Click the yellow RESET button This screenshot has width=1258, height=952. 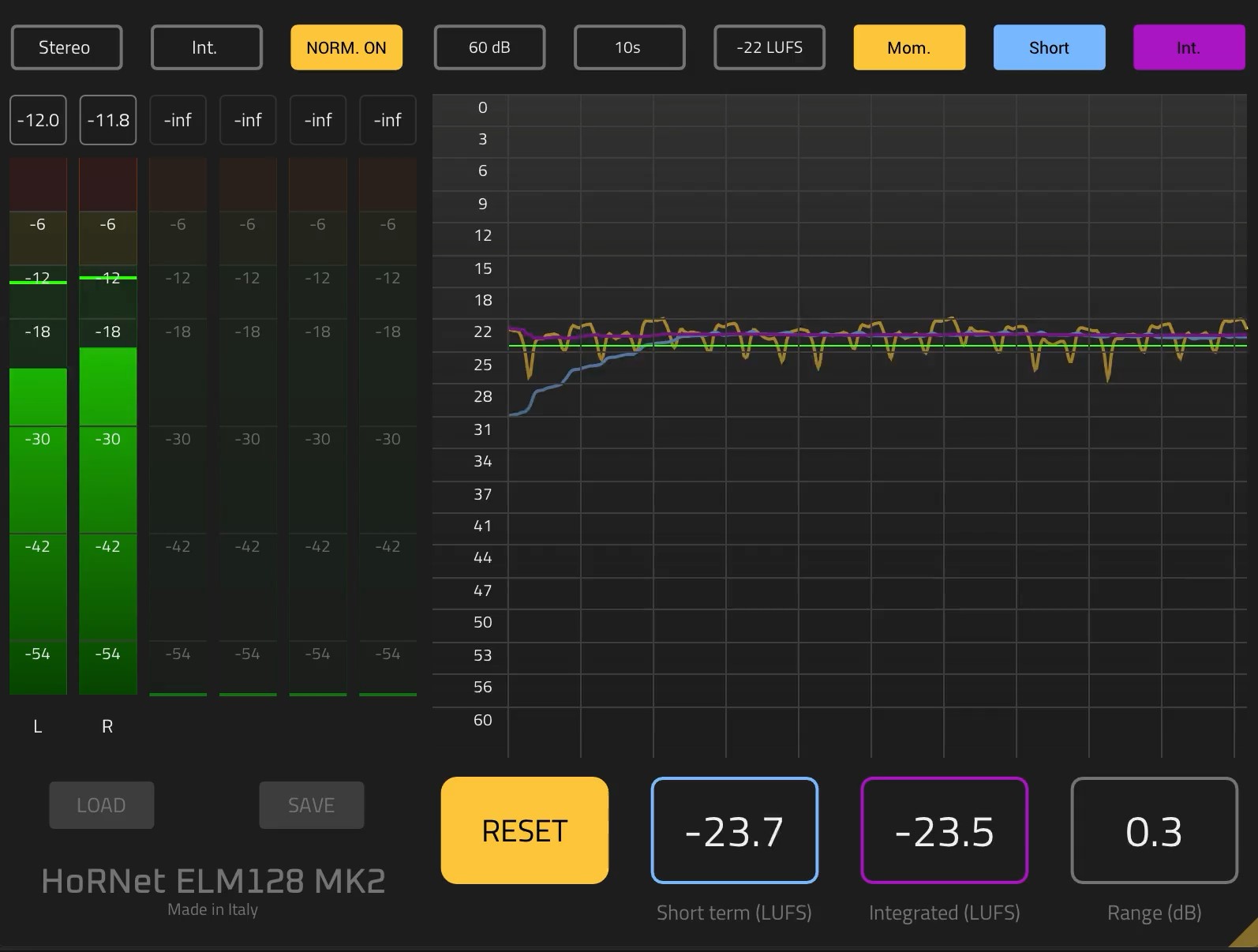525,830
